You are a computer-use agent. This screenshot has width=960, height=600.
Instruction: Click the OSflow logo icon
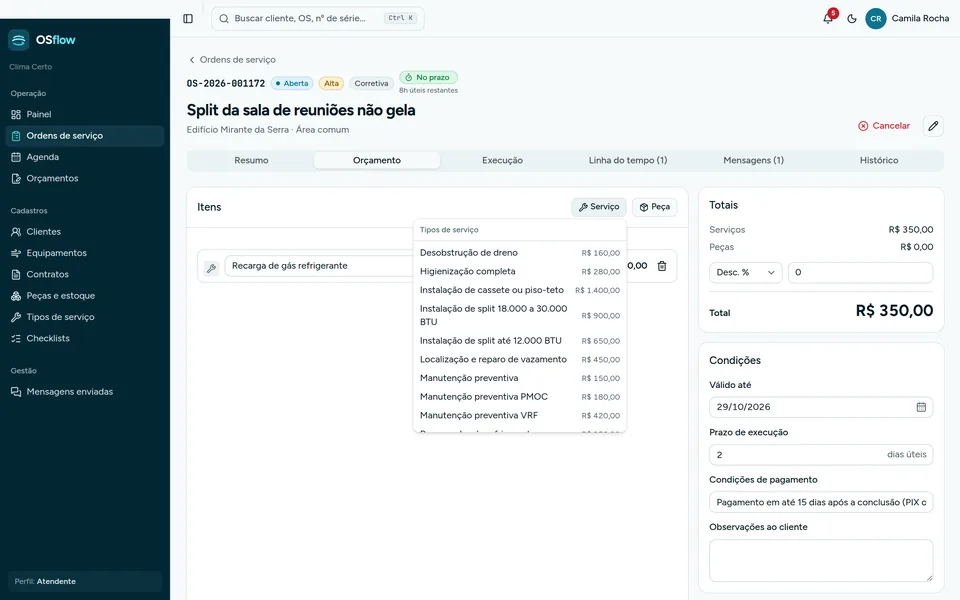coord(18,40)
